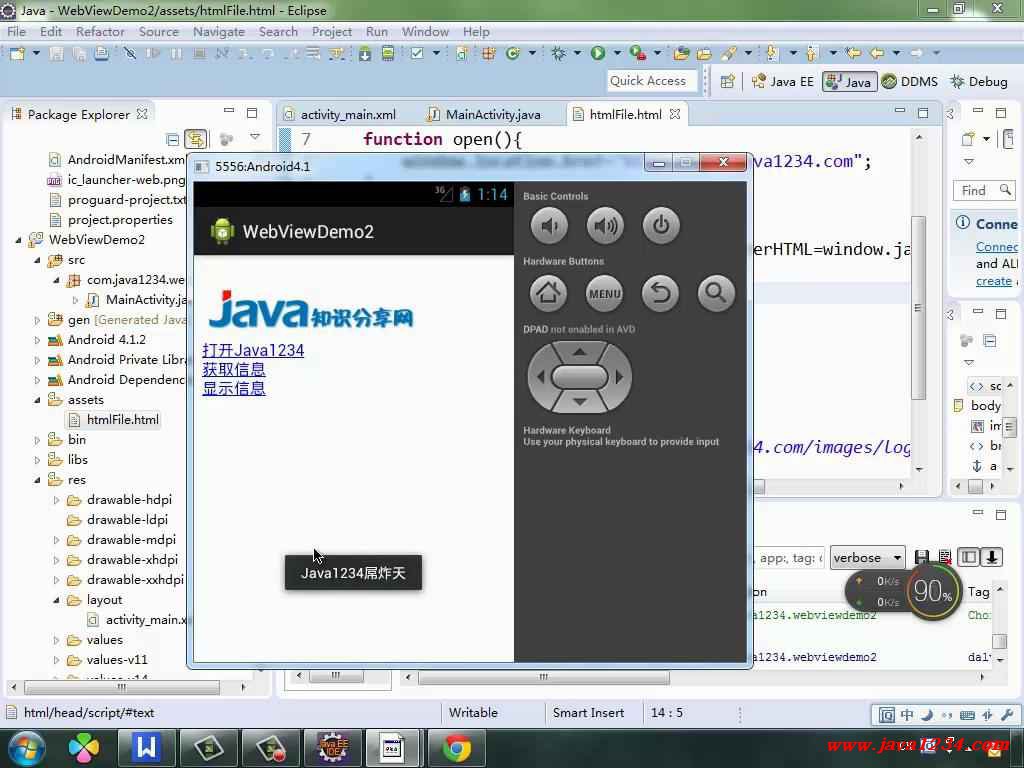Image resolution: width=1024 pixels, height=768 pixels.
Task: Click the Debug bug toolbar icon
Action: tap(558, 53)
